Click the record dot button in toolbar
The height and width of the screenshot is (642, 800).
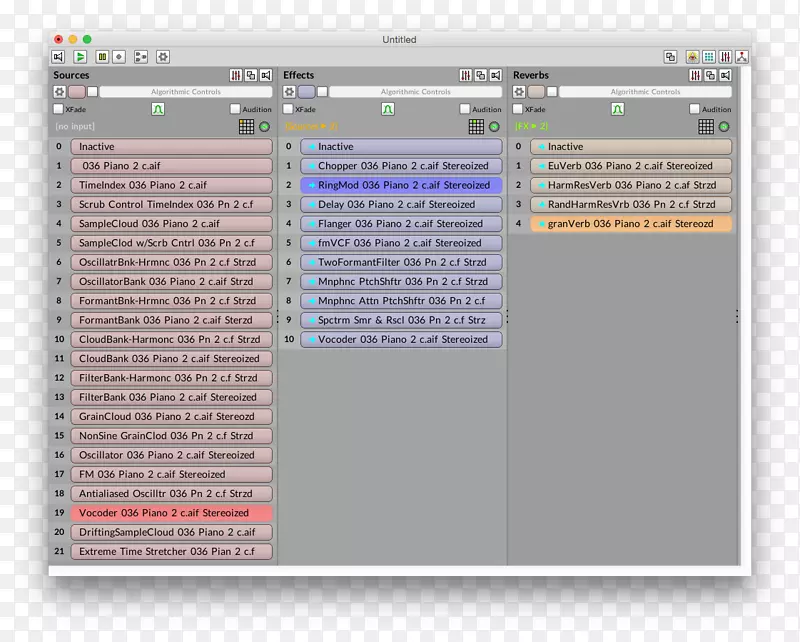coord(119,57)
